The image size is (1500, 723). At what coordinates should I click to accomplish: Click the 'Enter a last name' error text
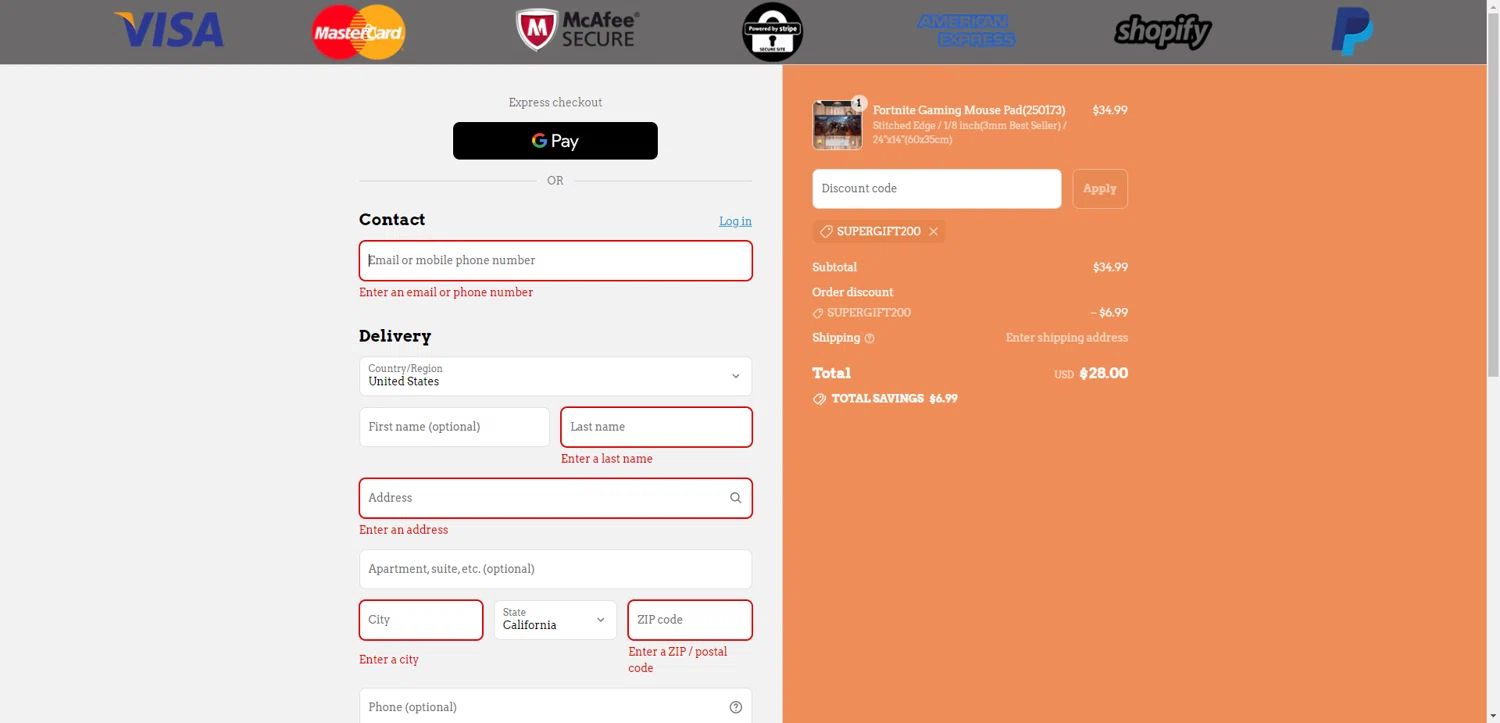tap(607, 459)
